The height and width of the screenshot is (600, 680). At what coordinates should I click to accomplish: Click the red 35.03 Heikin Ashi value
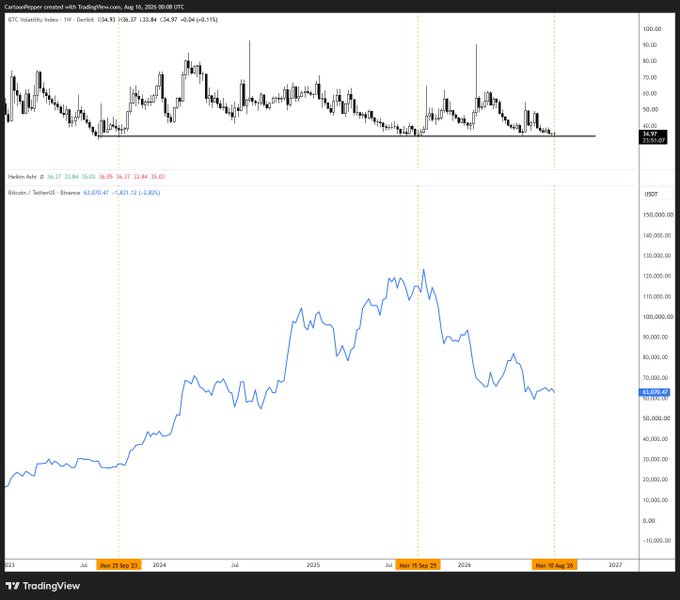157,177
